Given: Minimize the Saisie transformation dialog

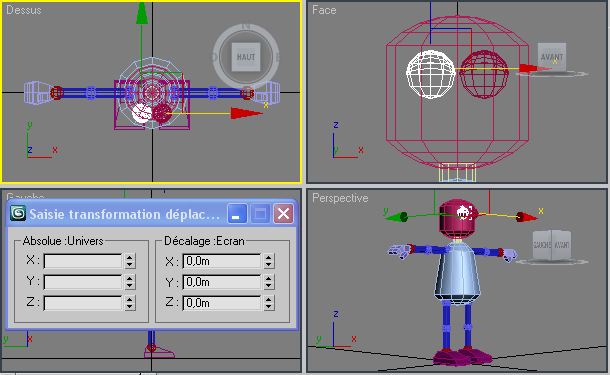Looking at the screenshot, I should click(x=237, y=214).
